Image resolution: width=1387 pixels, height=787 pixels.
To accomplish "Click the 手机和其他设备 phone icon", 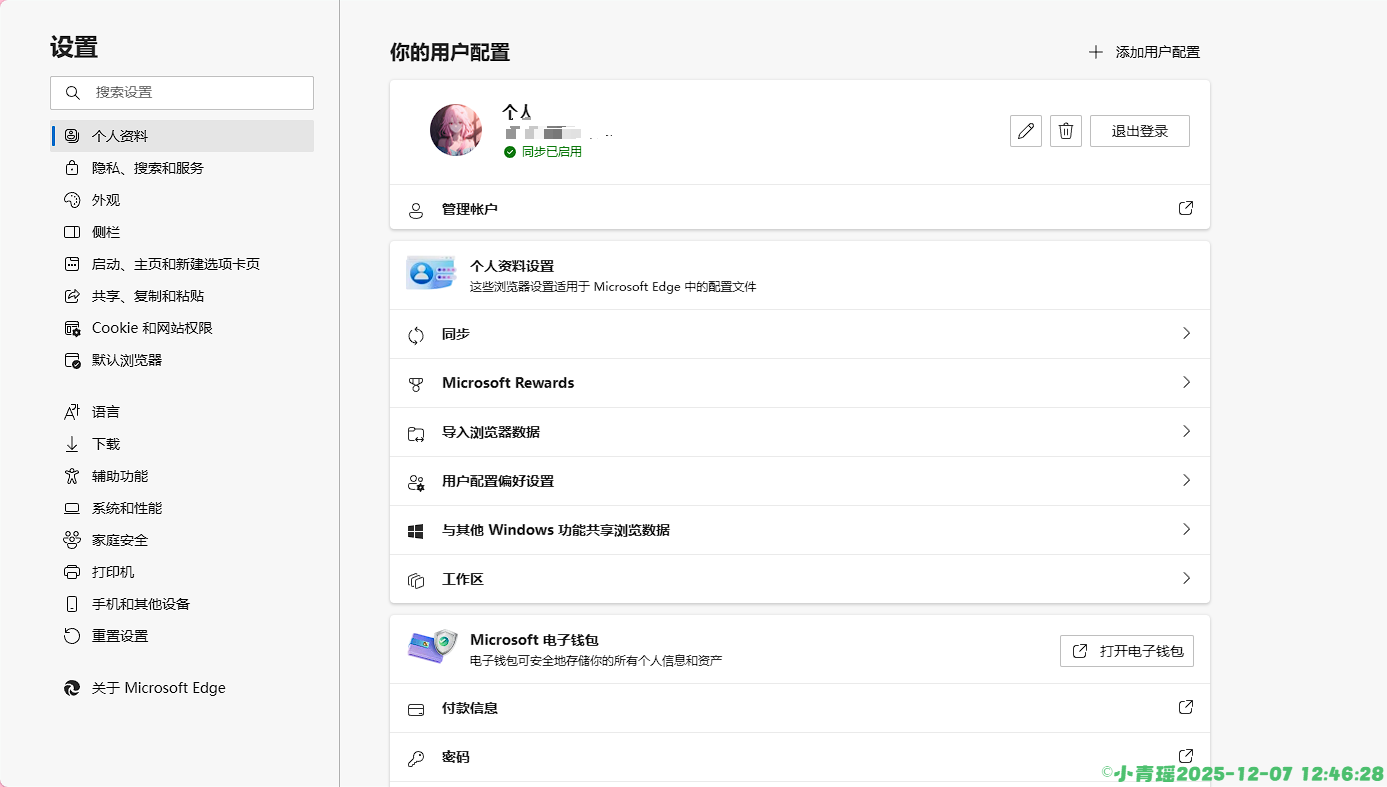I will (72, 604).
